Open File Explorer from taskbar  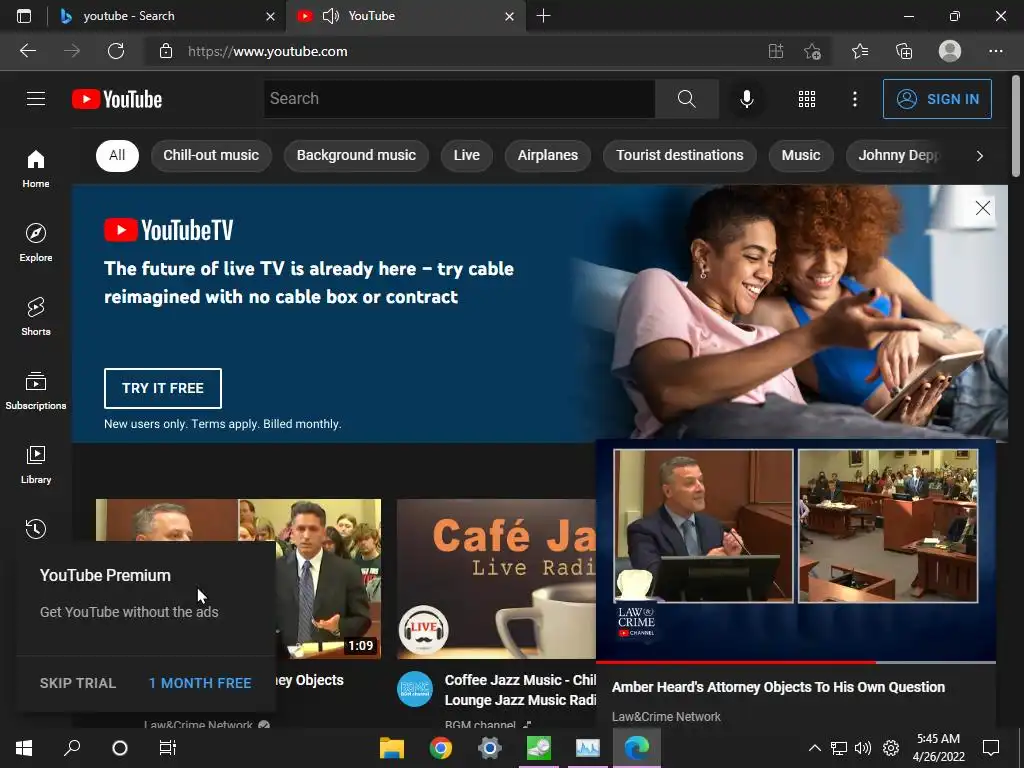pos(392,748)
